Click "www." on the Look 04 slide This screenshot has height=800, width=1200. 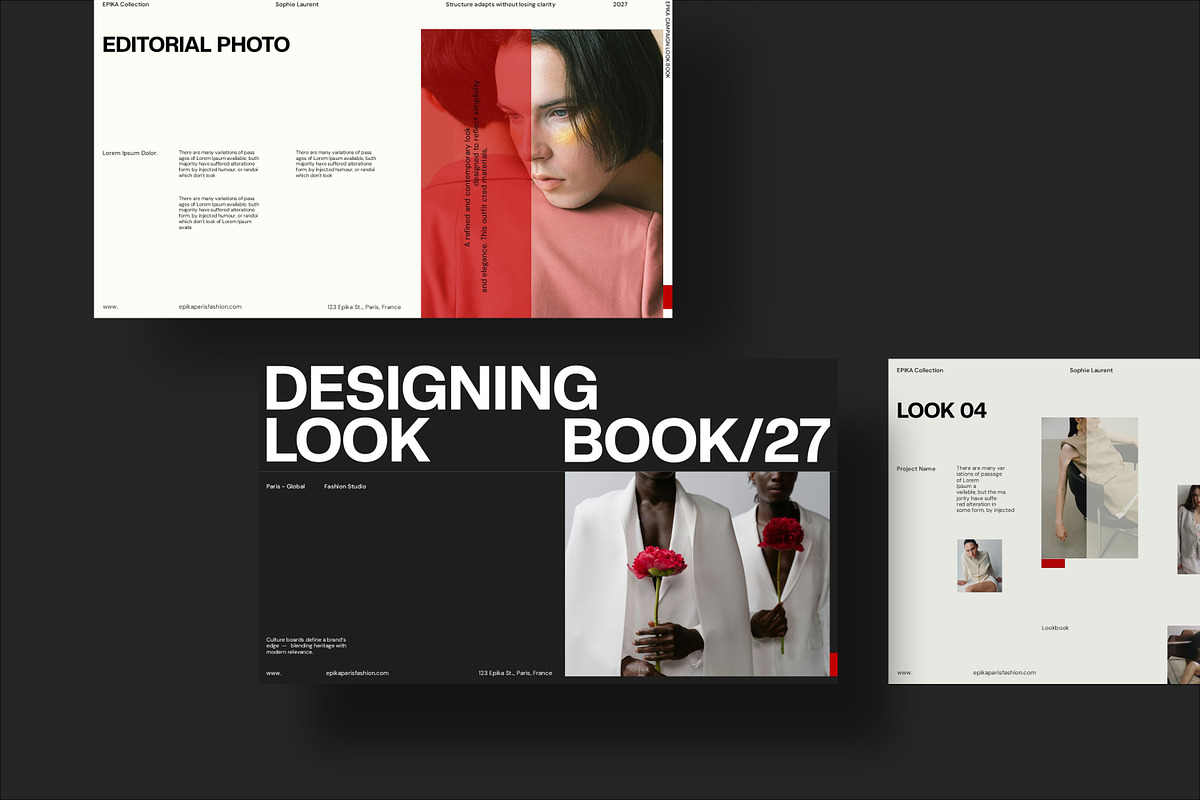coord(904,673)
